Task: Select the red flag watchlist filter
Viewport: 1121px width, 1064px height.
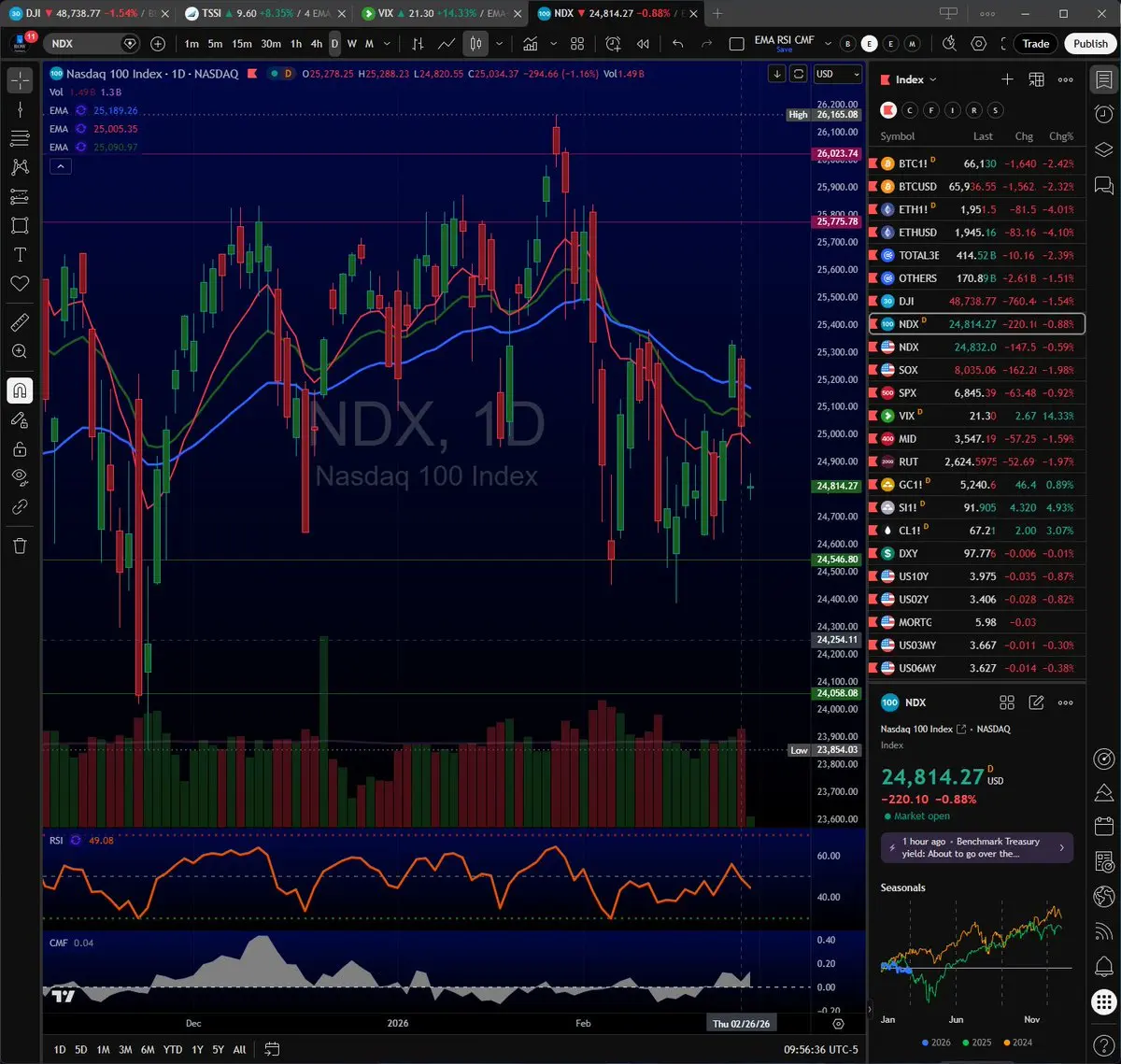Action: [888, 110]
